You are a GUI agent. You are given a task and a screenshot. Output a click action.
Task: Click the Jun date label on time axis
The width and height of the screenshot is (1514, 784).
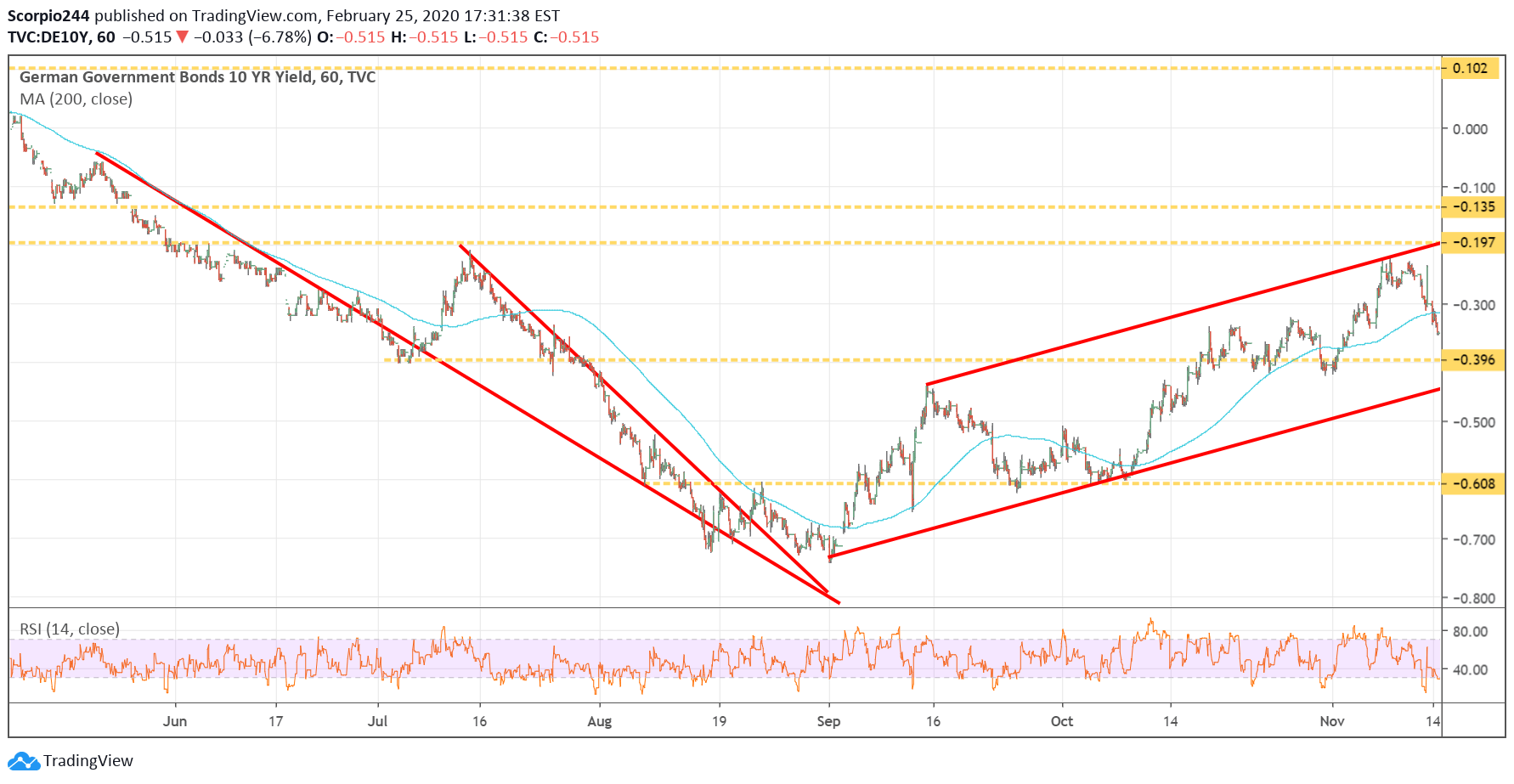(x=175, y=721)
